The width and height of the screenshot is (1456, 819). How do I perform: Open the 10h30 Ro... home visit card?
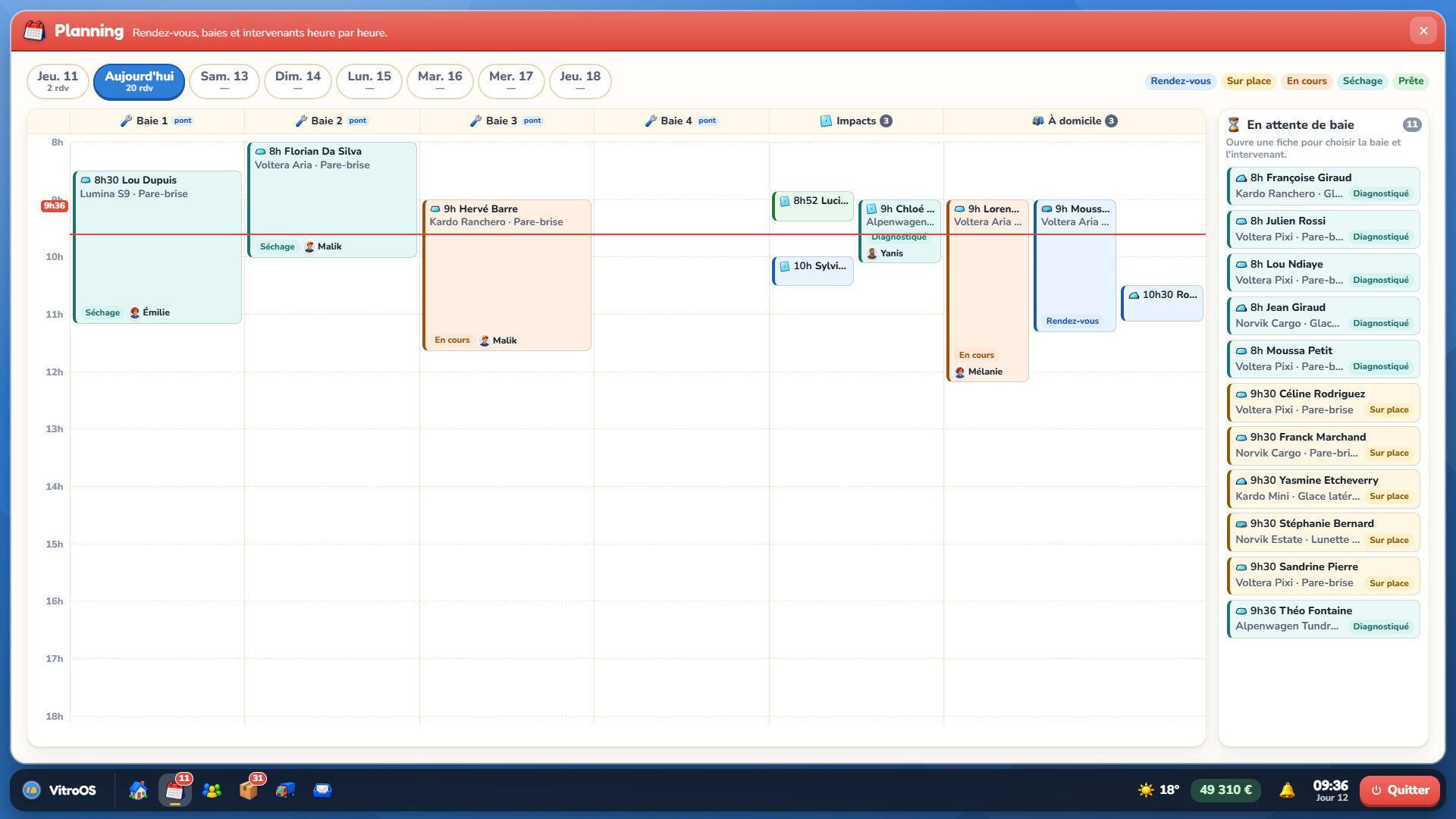[1163, 303]
